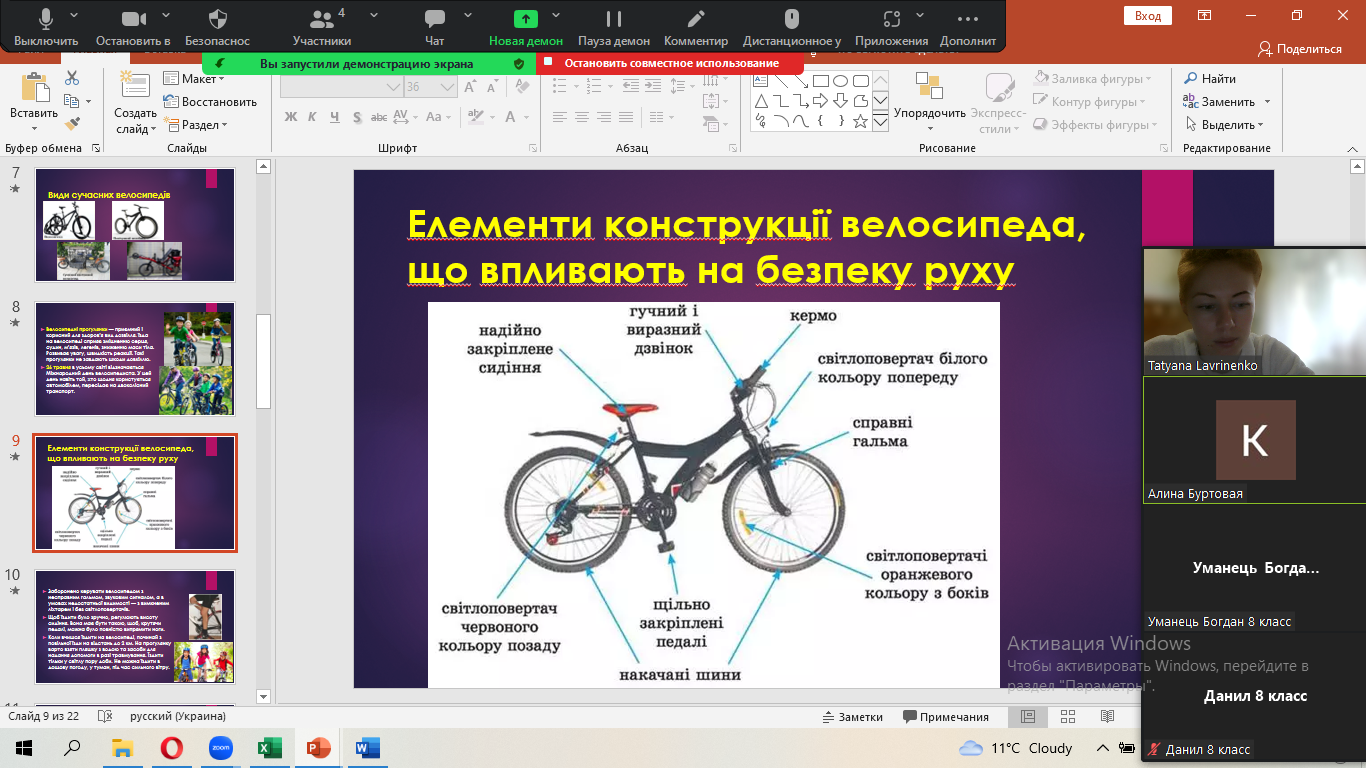
Task: Switch to Reading view icon
Action: coord(1107,717)
